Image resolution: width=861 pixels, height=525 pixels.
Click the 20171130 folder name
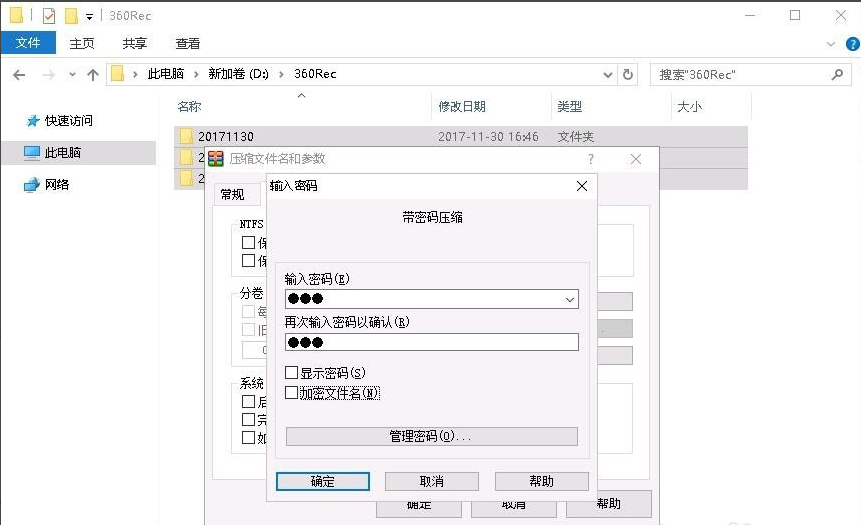tap(226, 137)
